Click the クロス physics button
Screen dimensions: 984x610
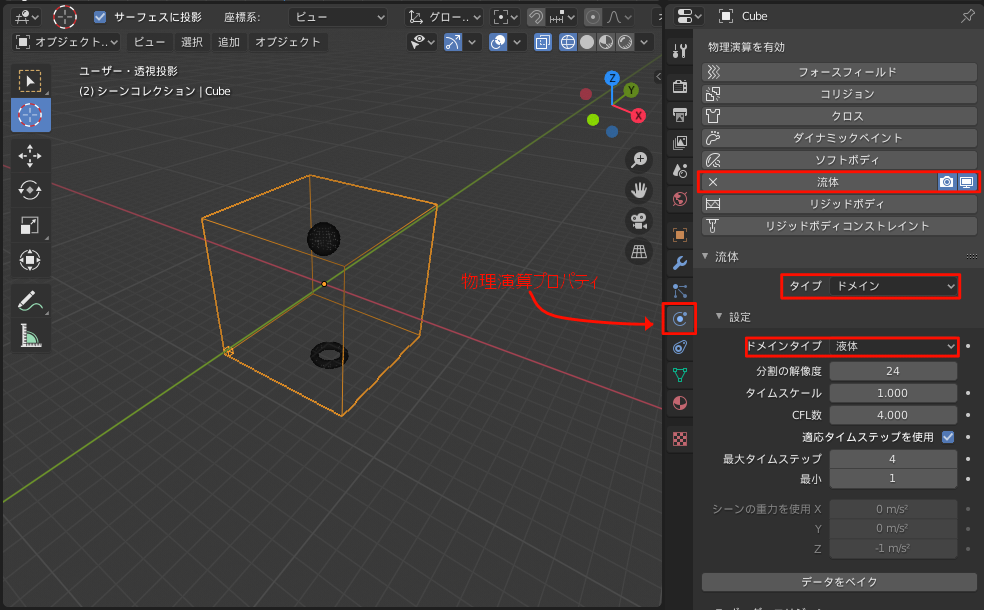pyautogui.click(x=839, y=116)
